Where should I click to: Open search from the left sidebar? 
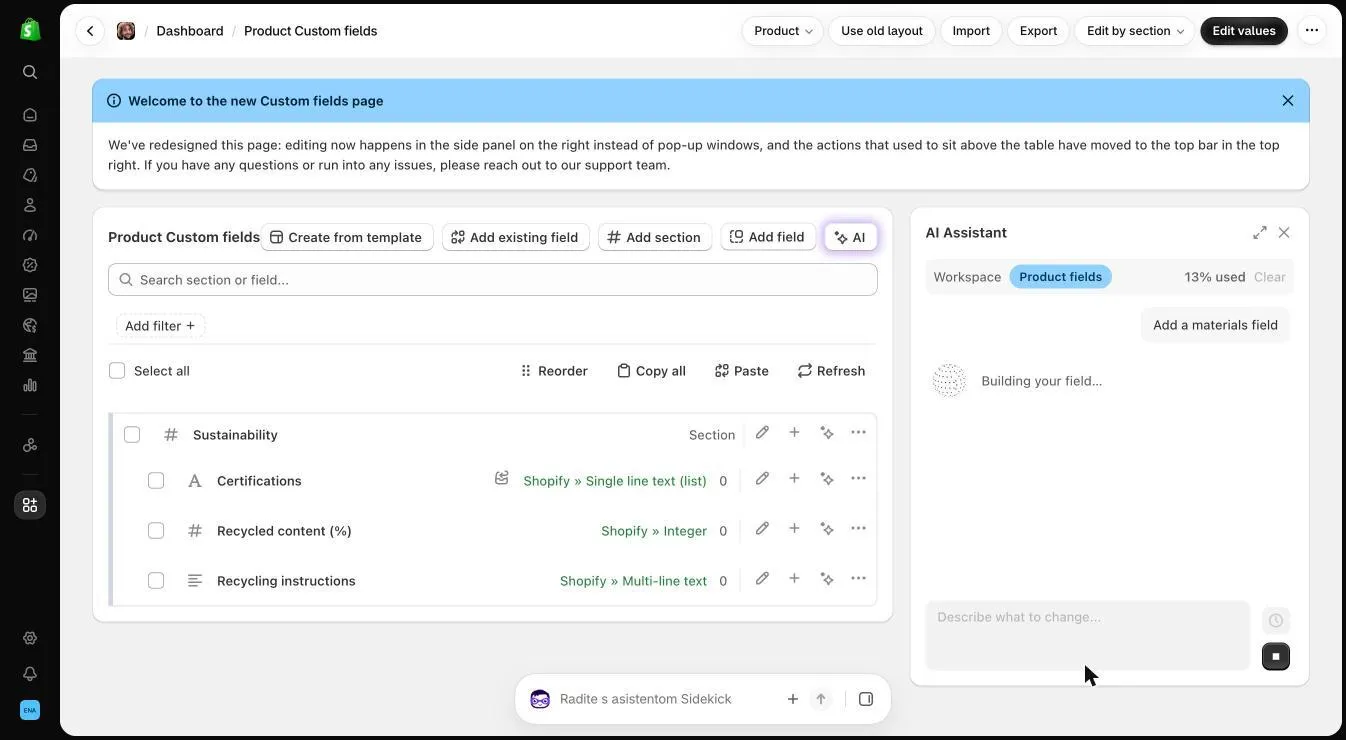click(30, 72)
